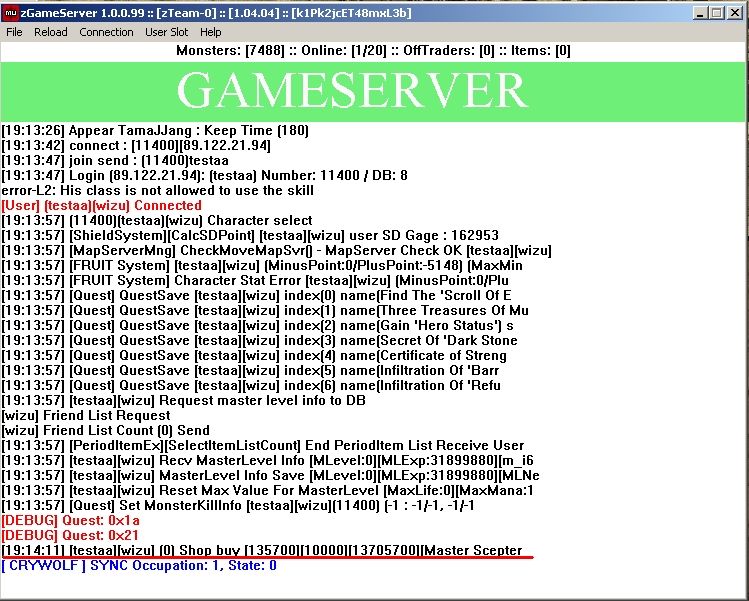The width and height of the screenshot is (749, 601).
Task: Open the Reload menu
Action: click(x=51, y=32)
